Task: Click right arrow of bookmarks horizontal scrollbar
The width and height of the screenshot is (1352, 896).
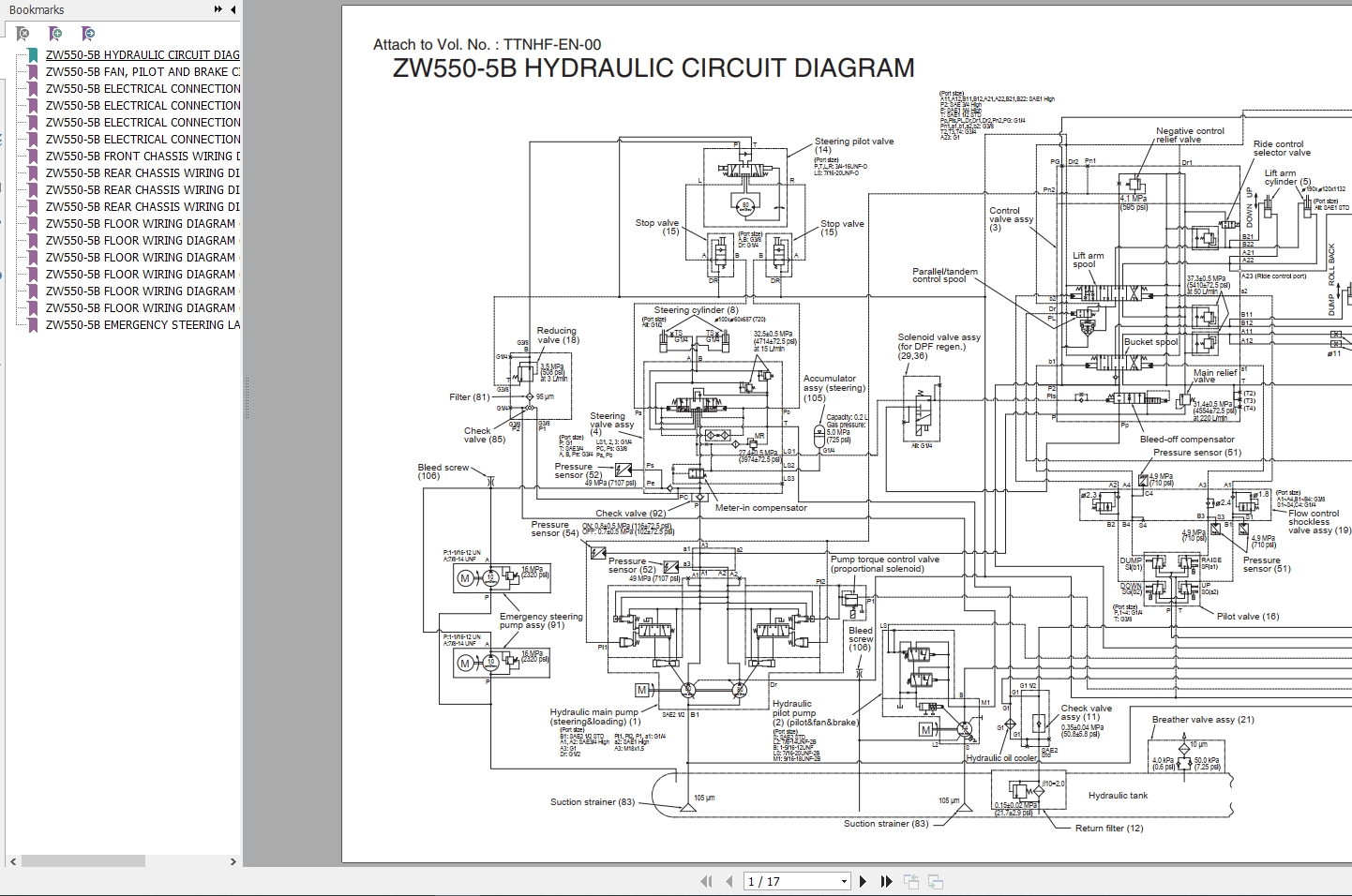Action: [x=233, y=861]
